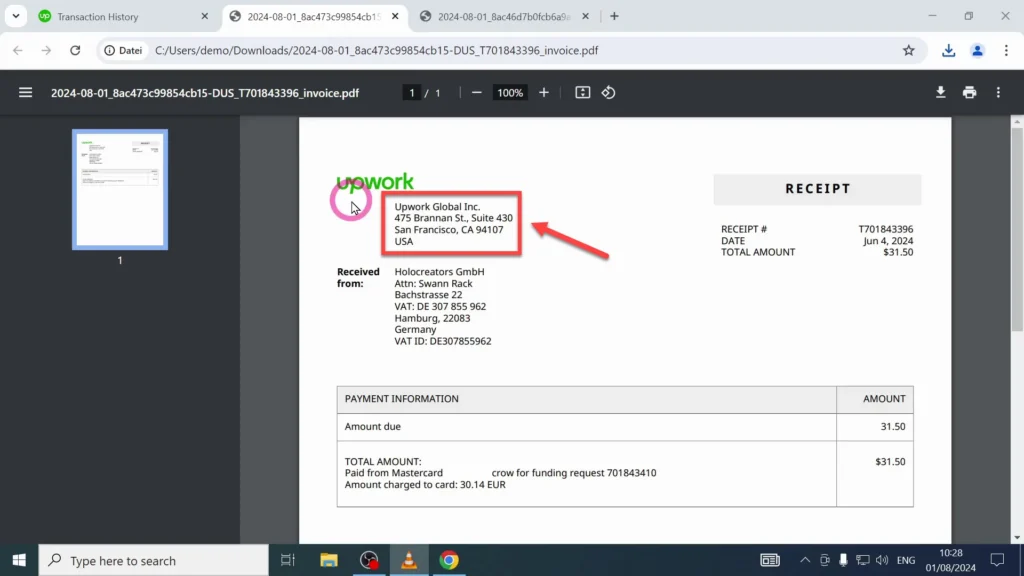Click the Holocreators GmbH text
This screenshot has width=1024, height=576.
440,272
